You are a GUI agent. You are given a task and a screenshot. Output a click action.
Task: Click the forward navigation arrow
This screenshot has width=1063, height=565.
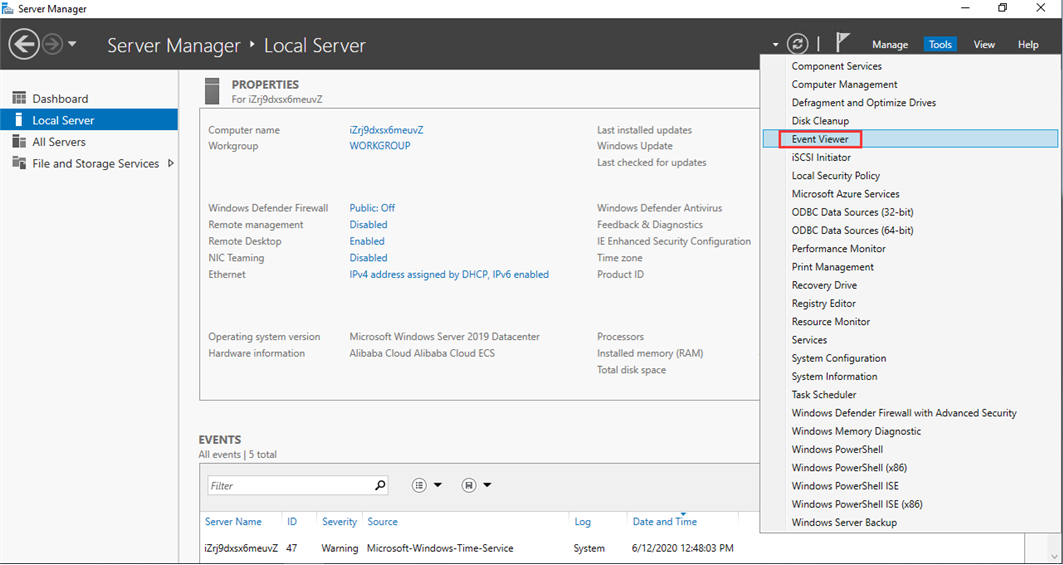(x=52, y=45)
